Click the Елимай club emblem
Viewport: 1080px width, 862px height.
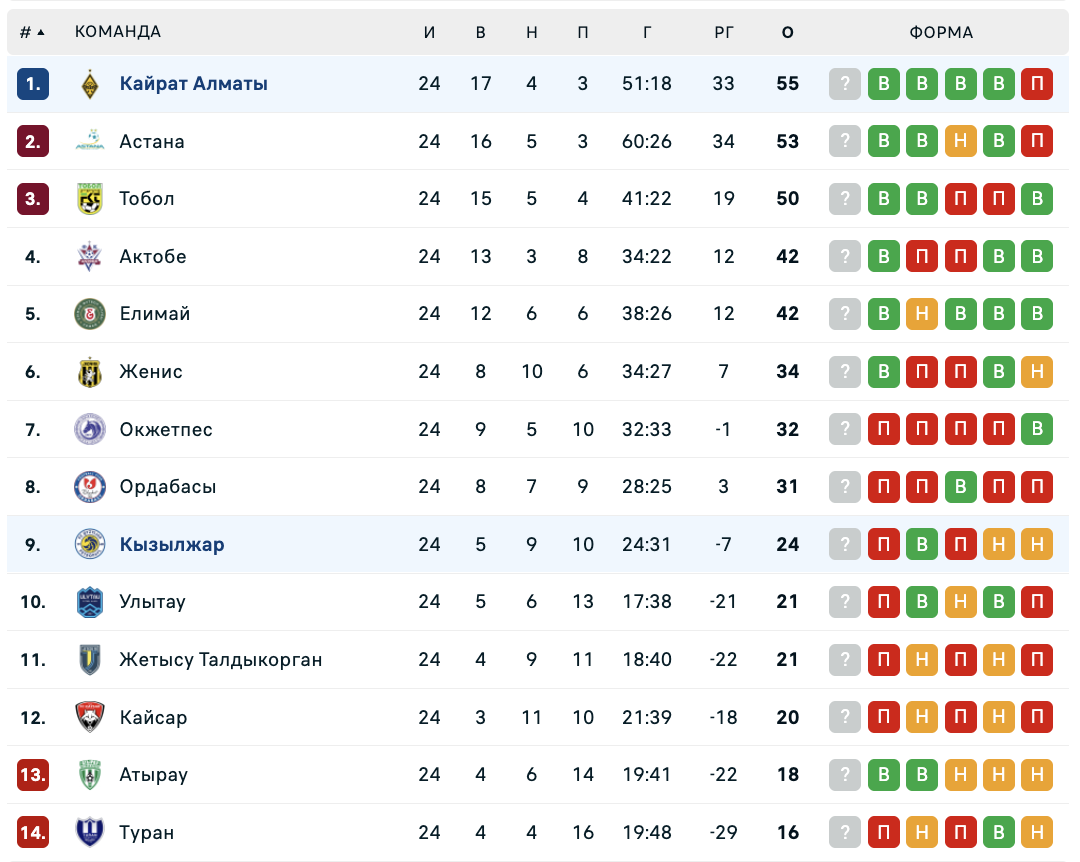pyautogui.click(x=90, y=314)
